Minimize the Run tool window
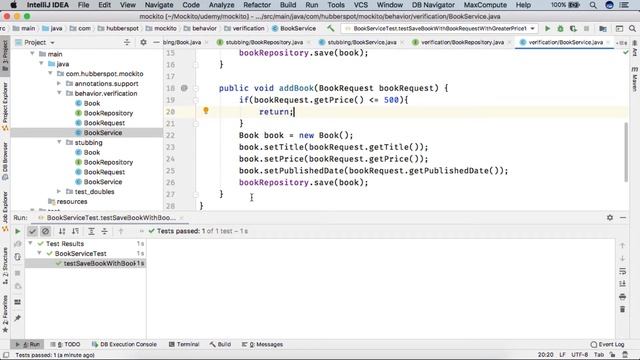This screenshot has width=640, height=360. [623, 218]
